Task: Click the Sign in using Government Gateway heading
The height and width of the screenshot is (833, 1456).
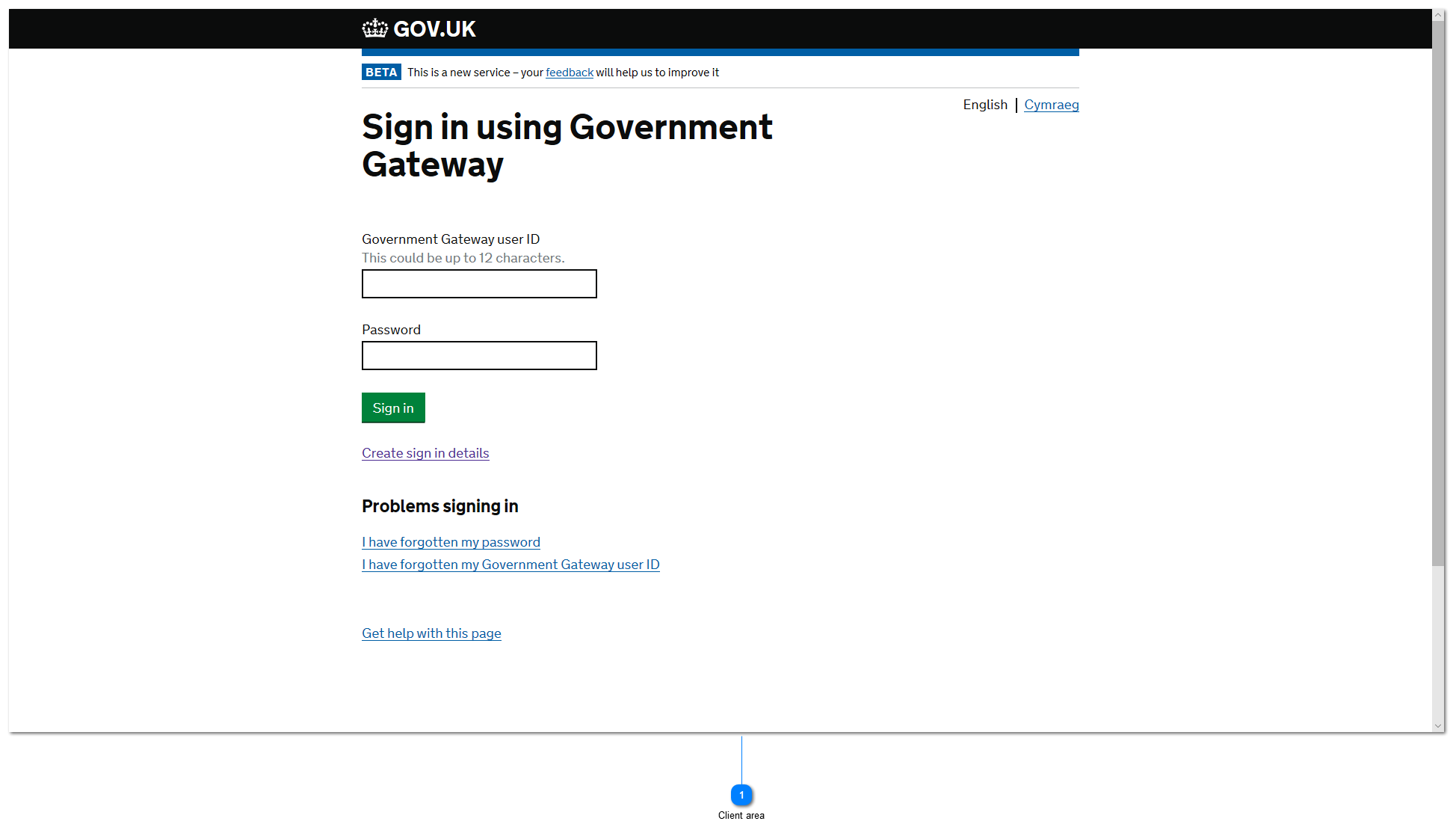Action: pyautogui.click(x=567, y=146)
